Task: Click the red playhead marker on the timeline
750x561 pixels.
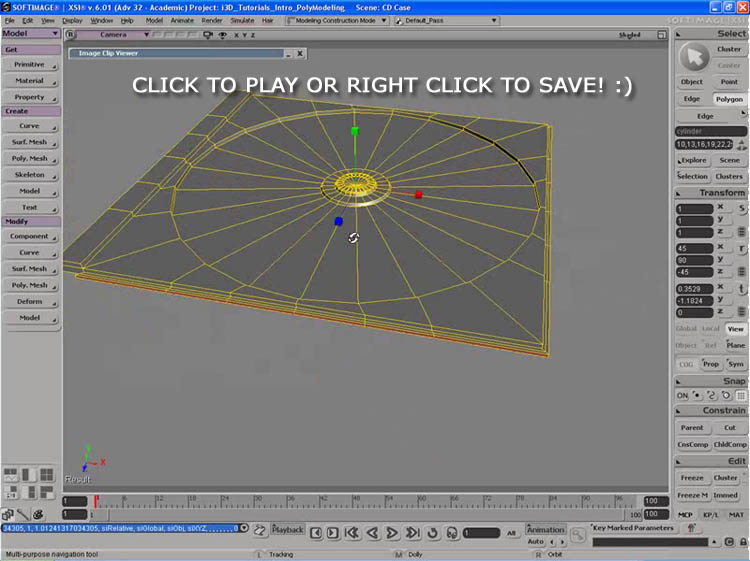Action: (x=96, y=499)
